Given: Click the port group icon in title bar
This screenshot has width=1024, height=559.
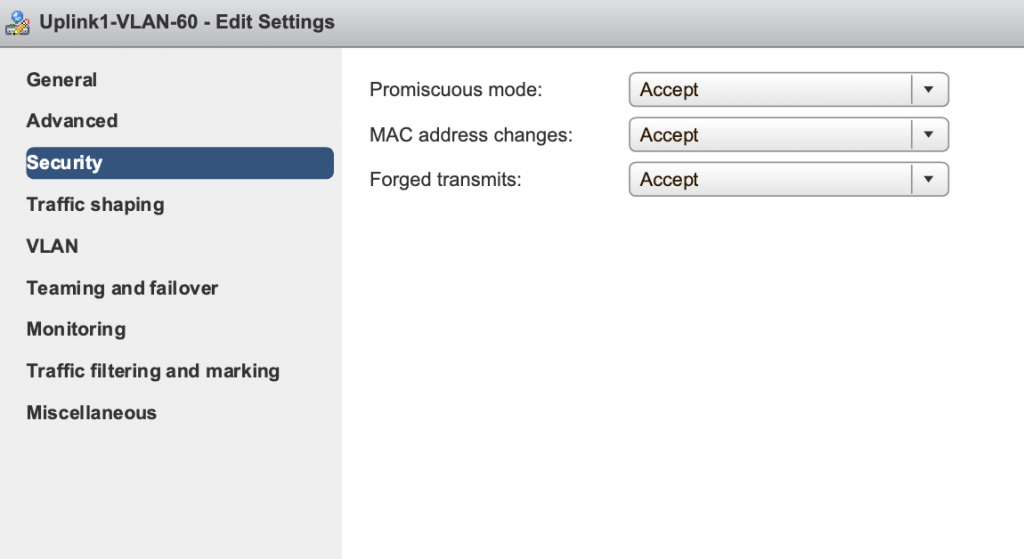Looking at the screenshot, I should point(17,23).
